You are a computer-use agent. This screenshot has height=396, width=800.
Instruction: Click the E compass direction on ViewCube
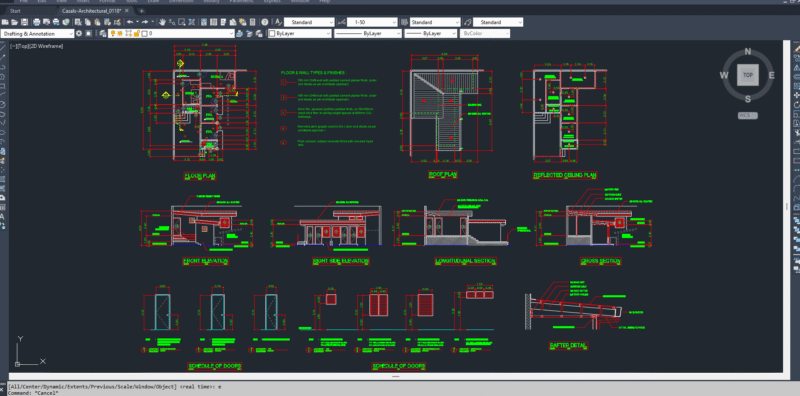point(771,75)
